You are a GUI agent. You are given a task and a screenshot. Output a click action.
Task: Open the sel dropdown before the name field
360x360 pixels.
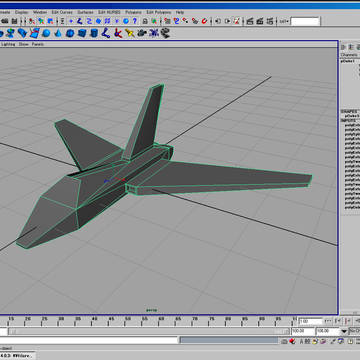(284, 21)
